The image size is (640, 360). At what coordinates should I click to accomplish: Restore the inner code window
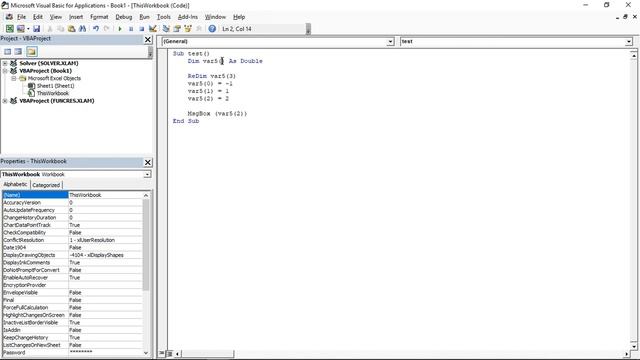coord(625,17)
